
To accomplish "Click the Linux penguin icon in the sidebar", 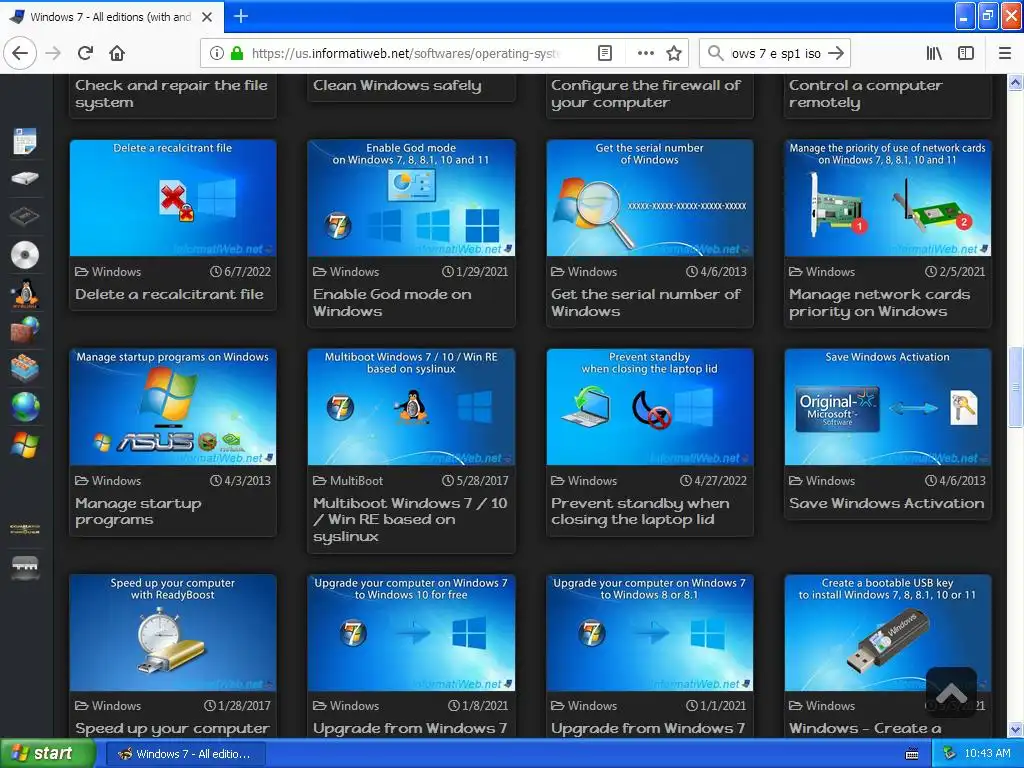I will (x=25, y=293).
